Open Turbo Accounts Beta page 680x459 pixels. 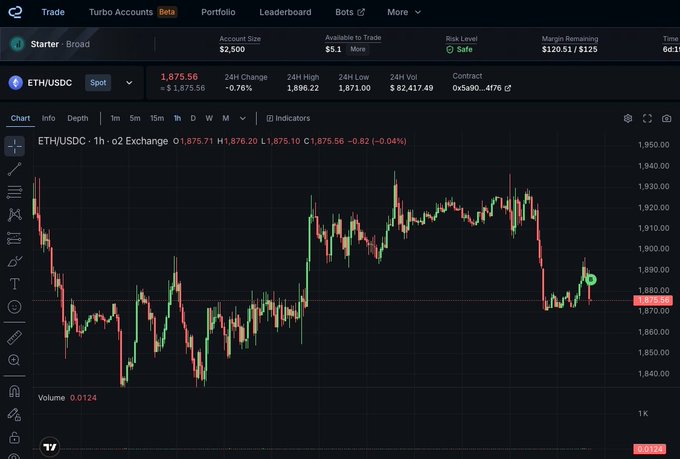click(133, 12)
